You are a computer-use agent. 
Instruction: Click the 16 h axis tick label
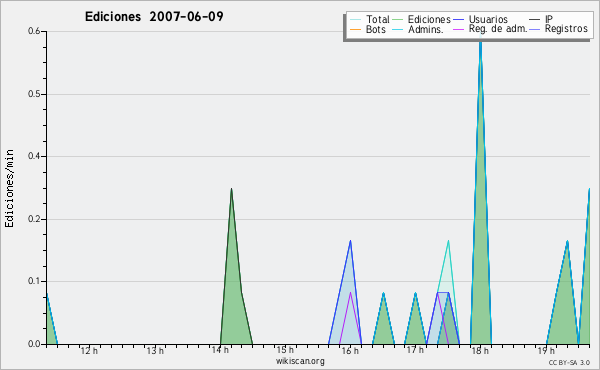coord(350,350)
